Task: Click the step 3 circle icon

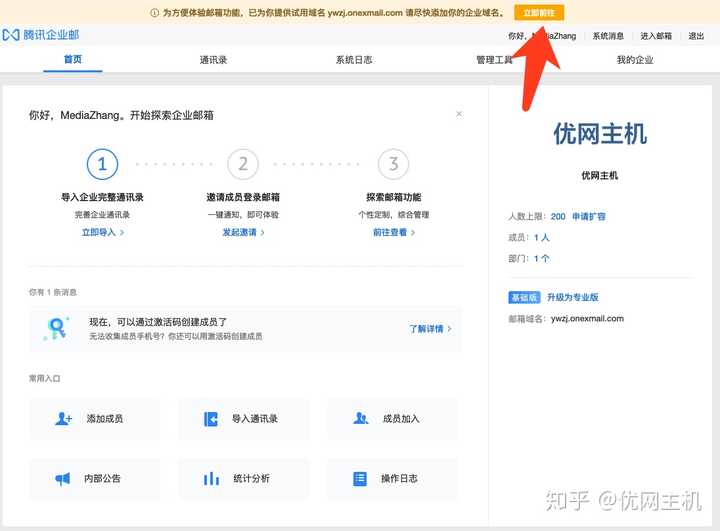Action: click(394, 164)
